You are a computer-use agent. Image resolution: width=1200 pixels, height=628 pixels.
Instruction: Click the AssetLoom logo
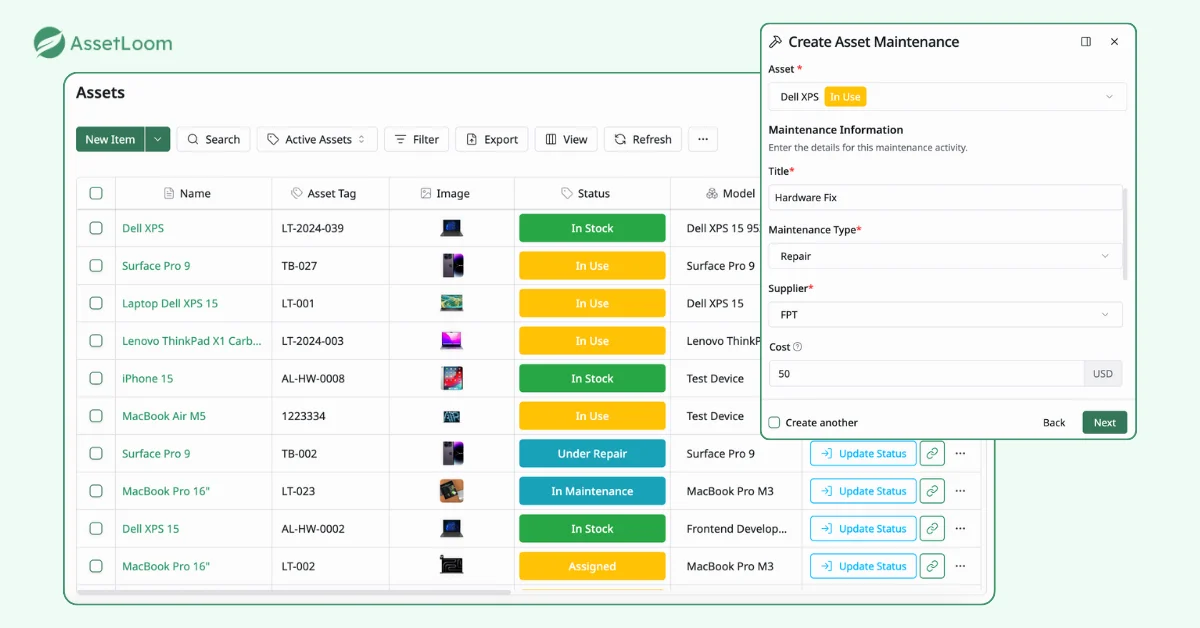click(103, 43)
